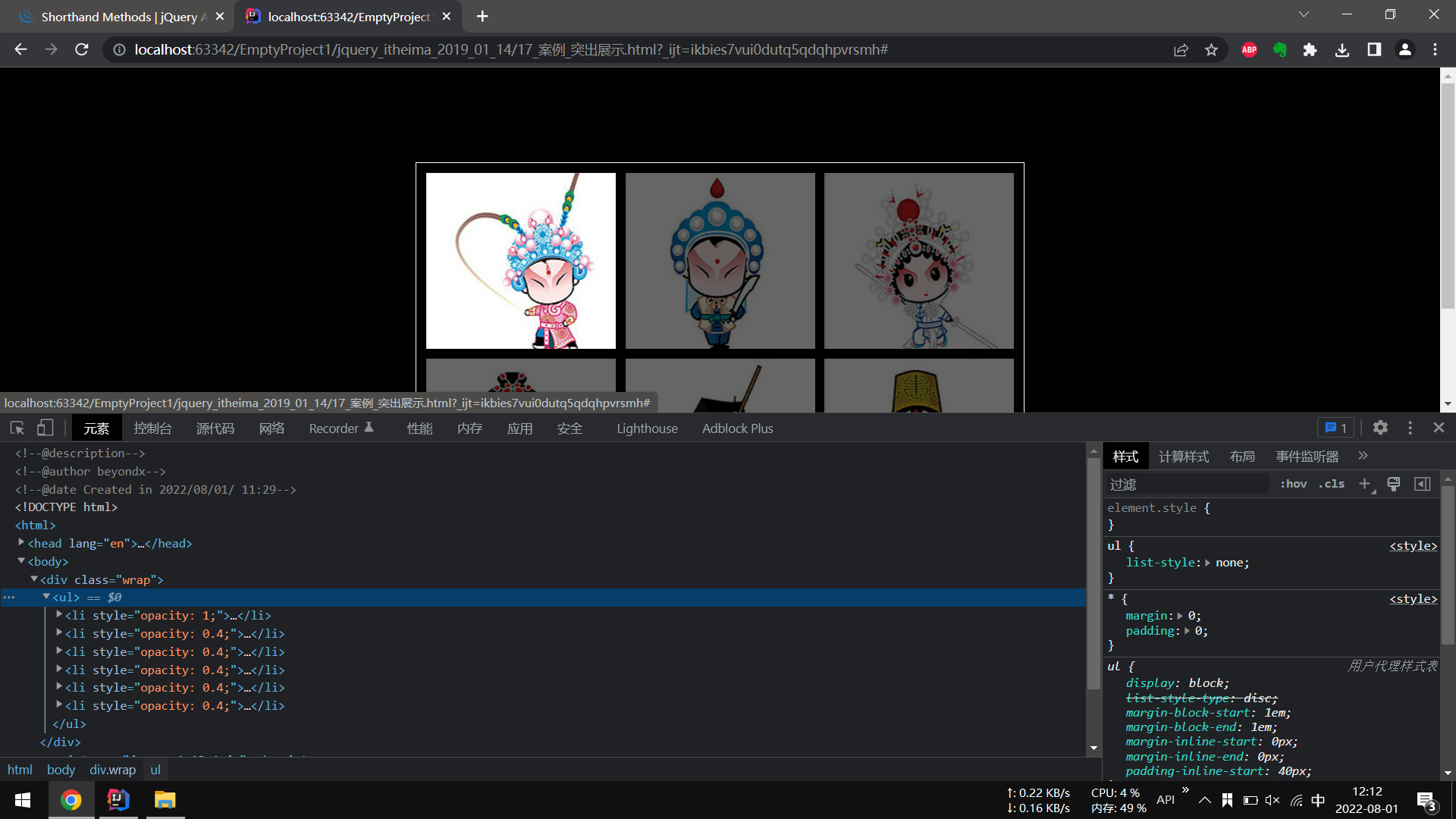Switch to the 安全 tab
Screen dimensions: 1456x819
tap(570, 428)
